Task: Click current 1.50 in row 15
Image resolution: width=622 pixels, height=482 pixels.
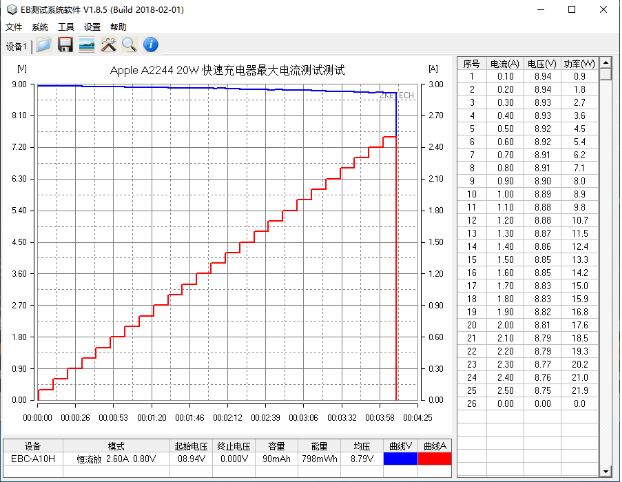Action: click(505, 259)
